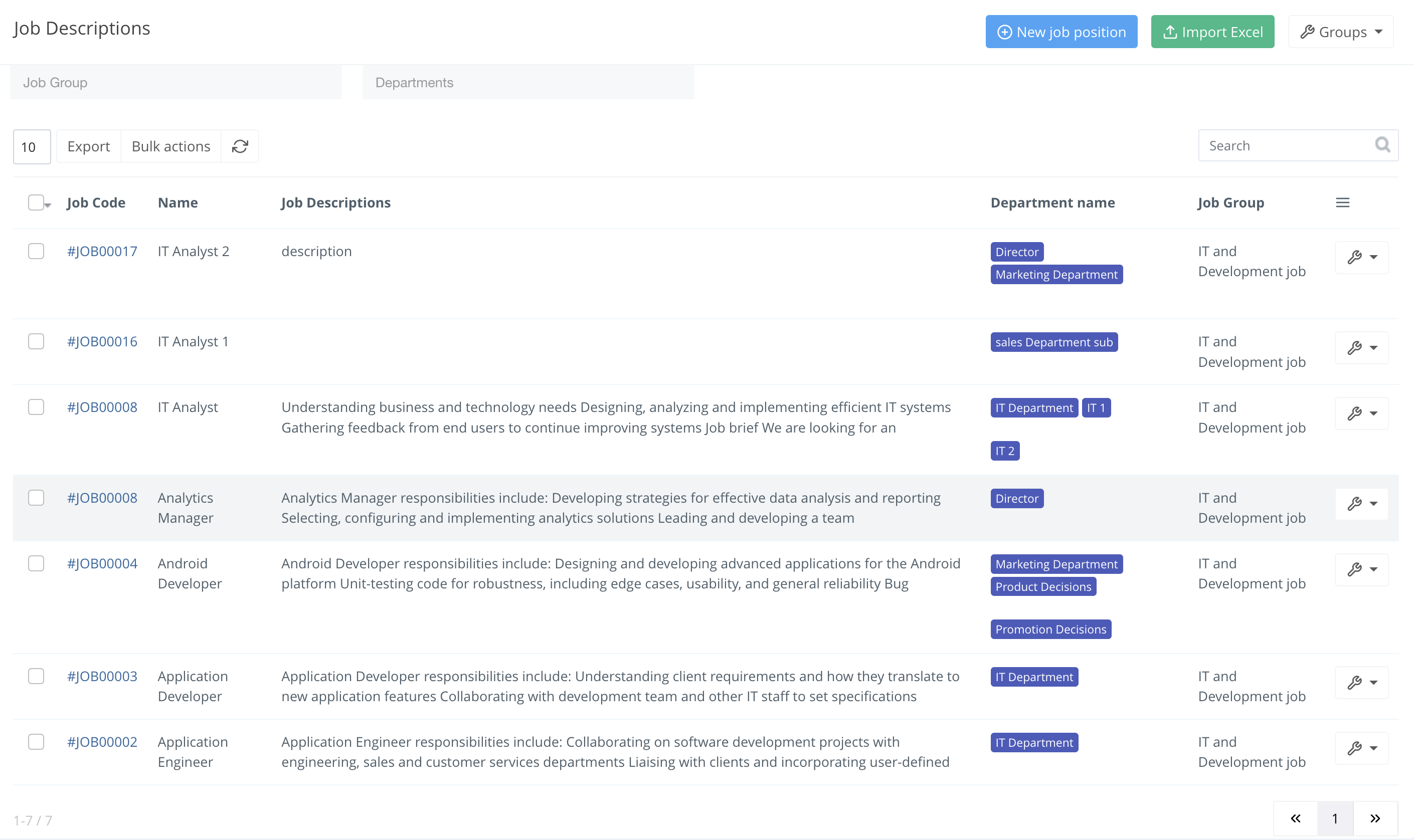Open the #JOB00004 job code link

pyautogui.click(x=102, y=563)
